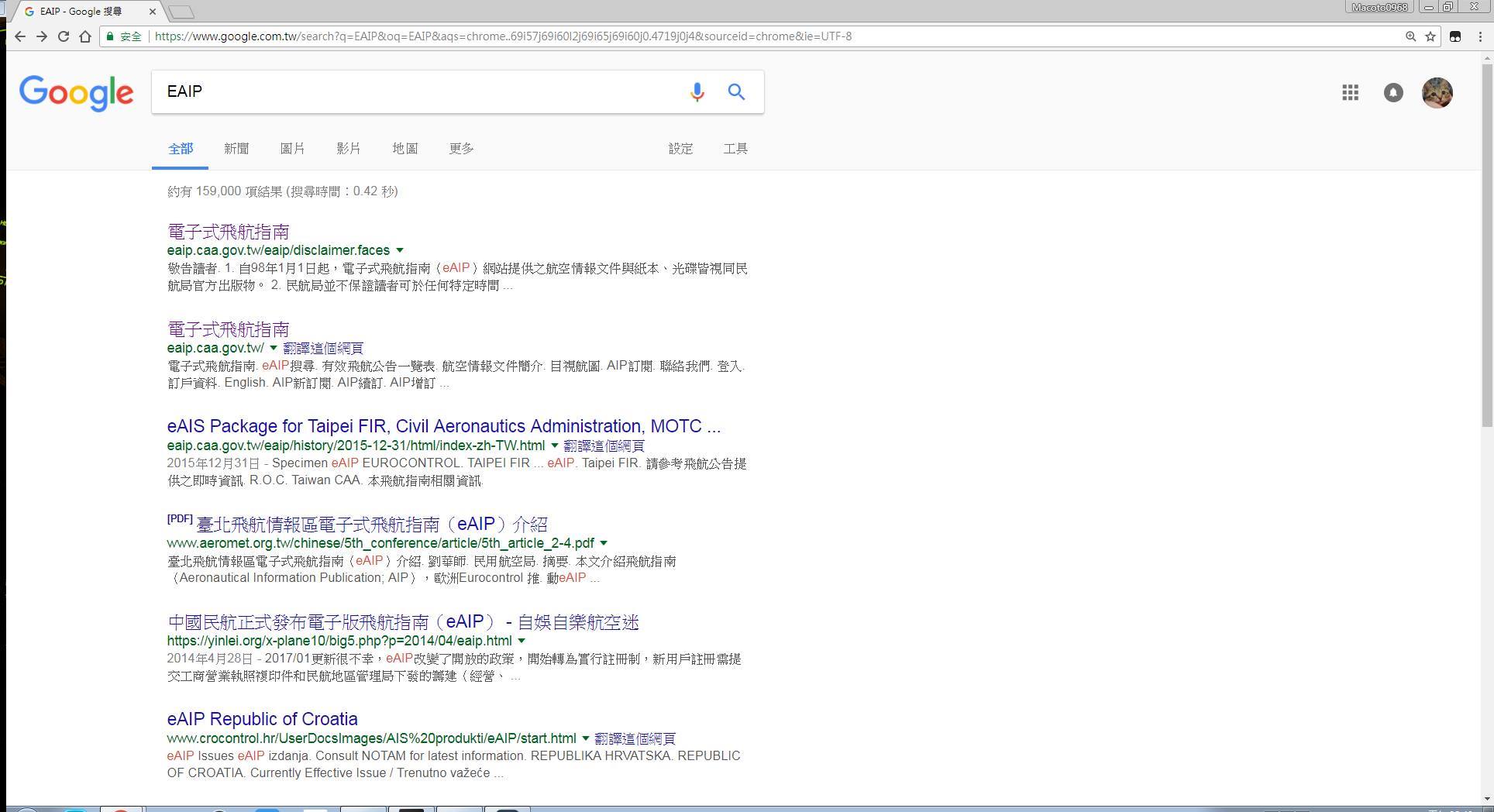This screenshot has width=1494, height=812.
Task: Open the eAIS Package for Taipei FIR result
Action: point(443,426)
